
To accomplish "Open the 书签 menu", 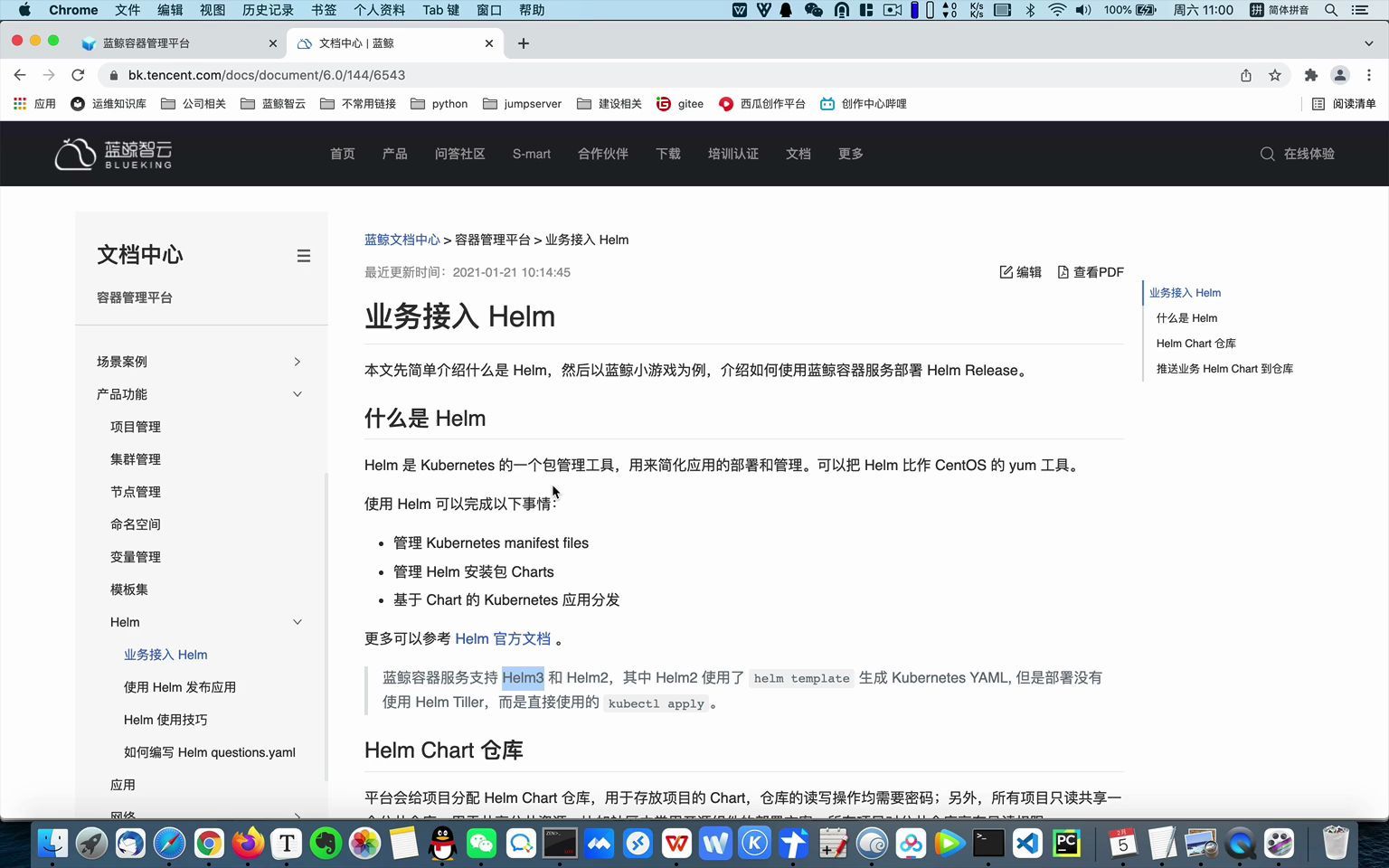I will pyautogui.click(x=324, y=10).
